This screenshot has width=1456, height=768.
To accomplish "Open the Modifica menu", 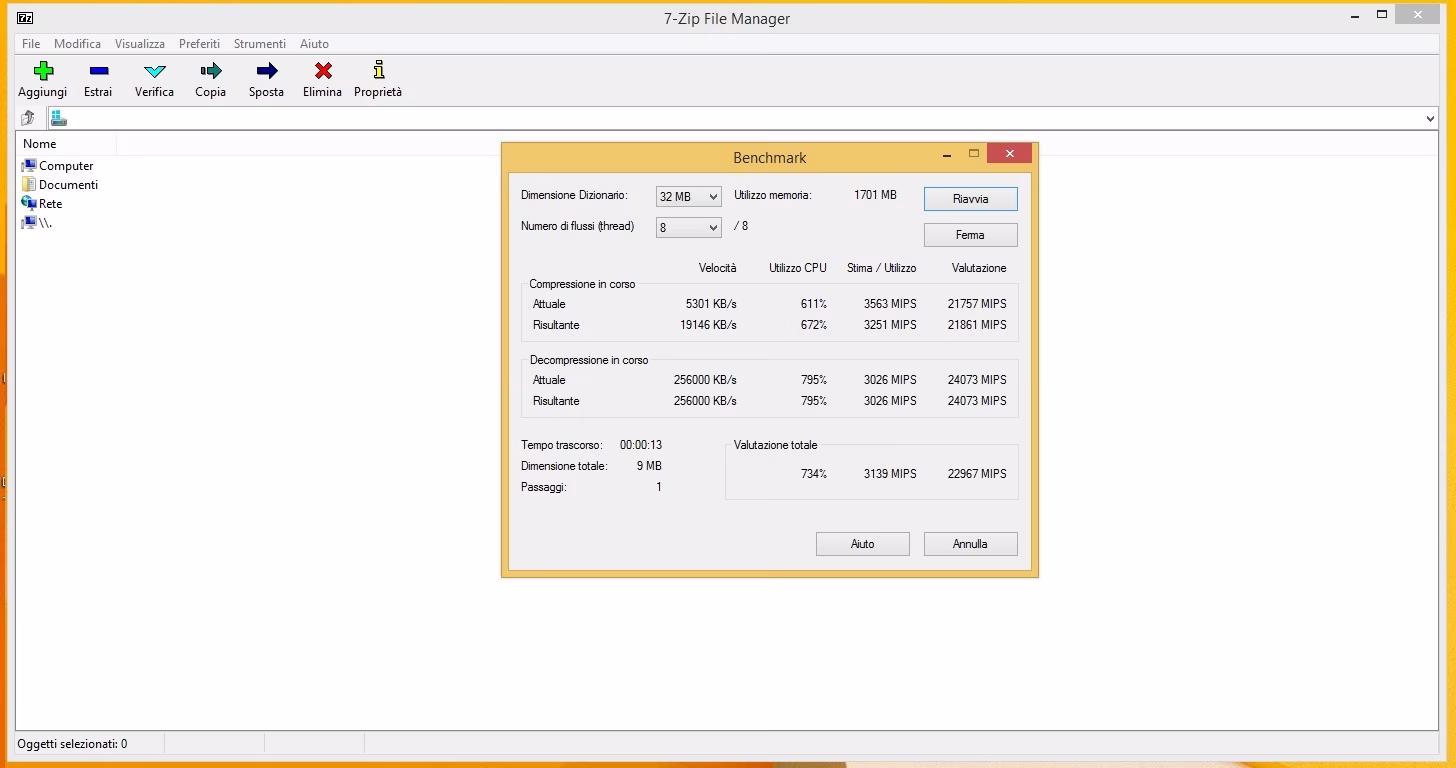I will coord(77,44).
